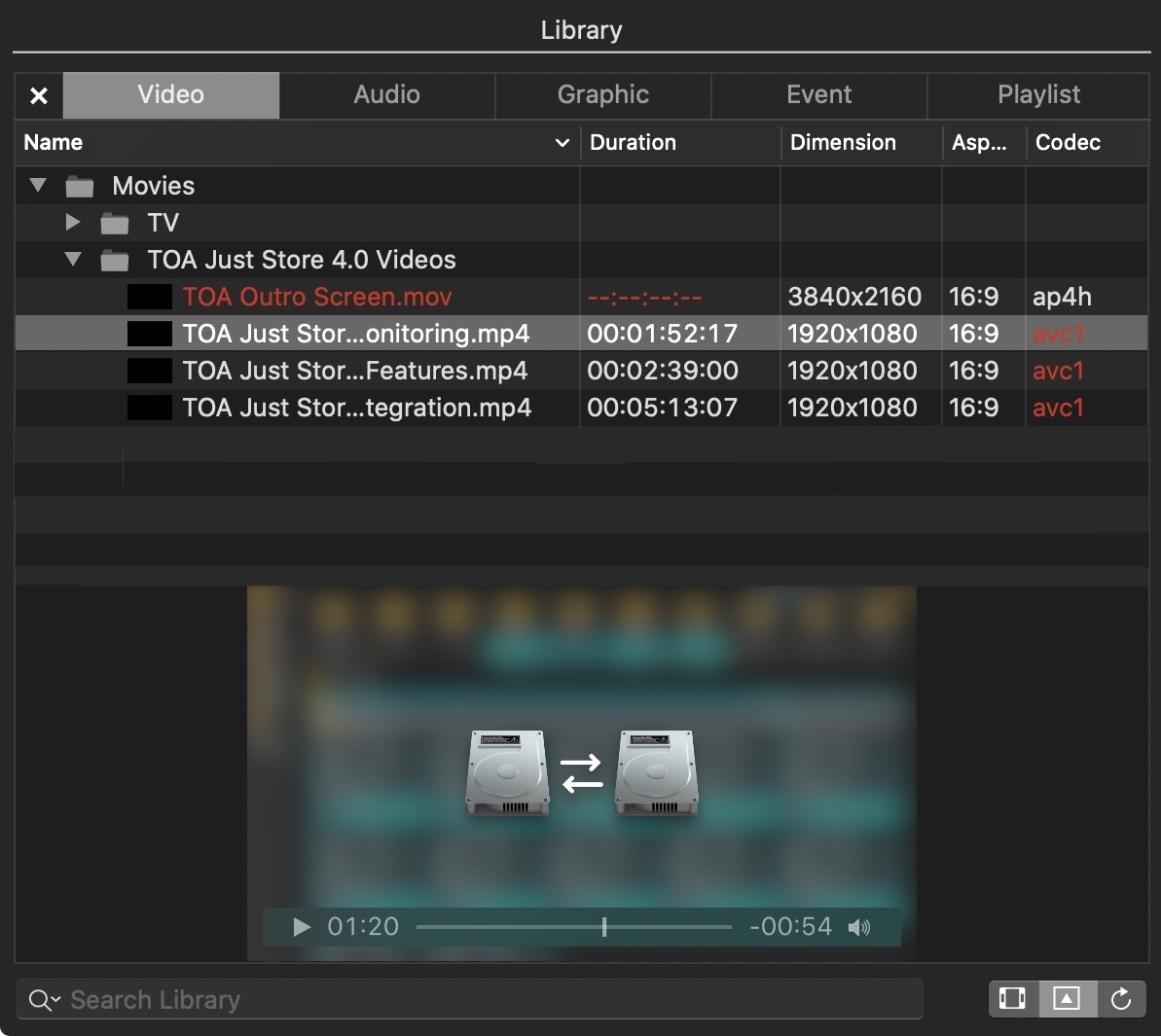This screenshot has width=1161, height=1036.
Task: Click the 01:20 elapsed time display
Action: pos(363,926)
